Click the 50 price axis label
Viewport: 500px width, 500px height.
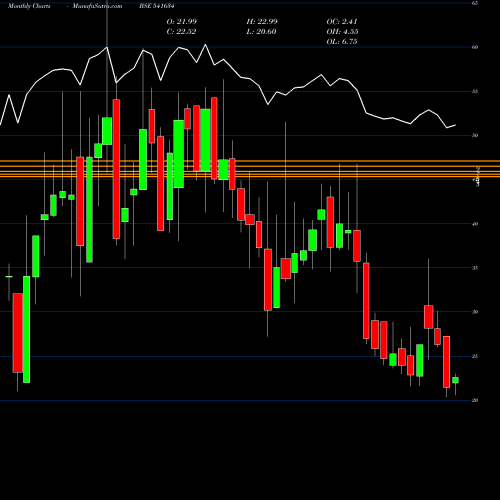475,135
